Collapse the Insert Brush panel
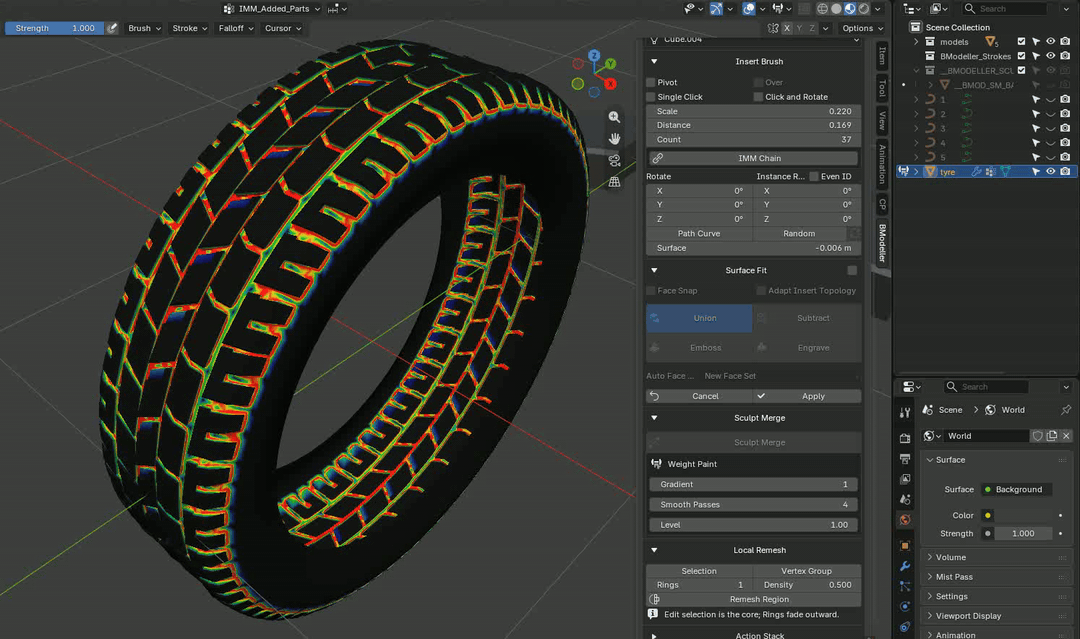 click(654, 61)
